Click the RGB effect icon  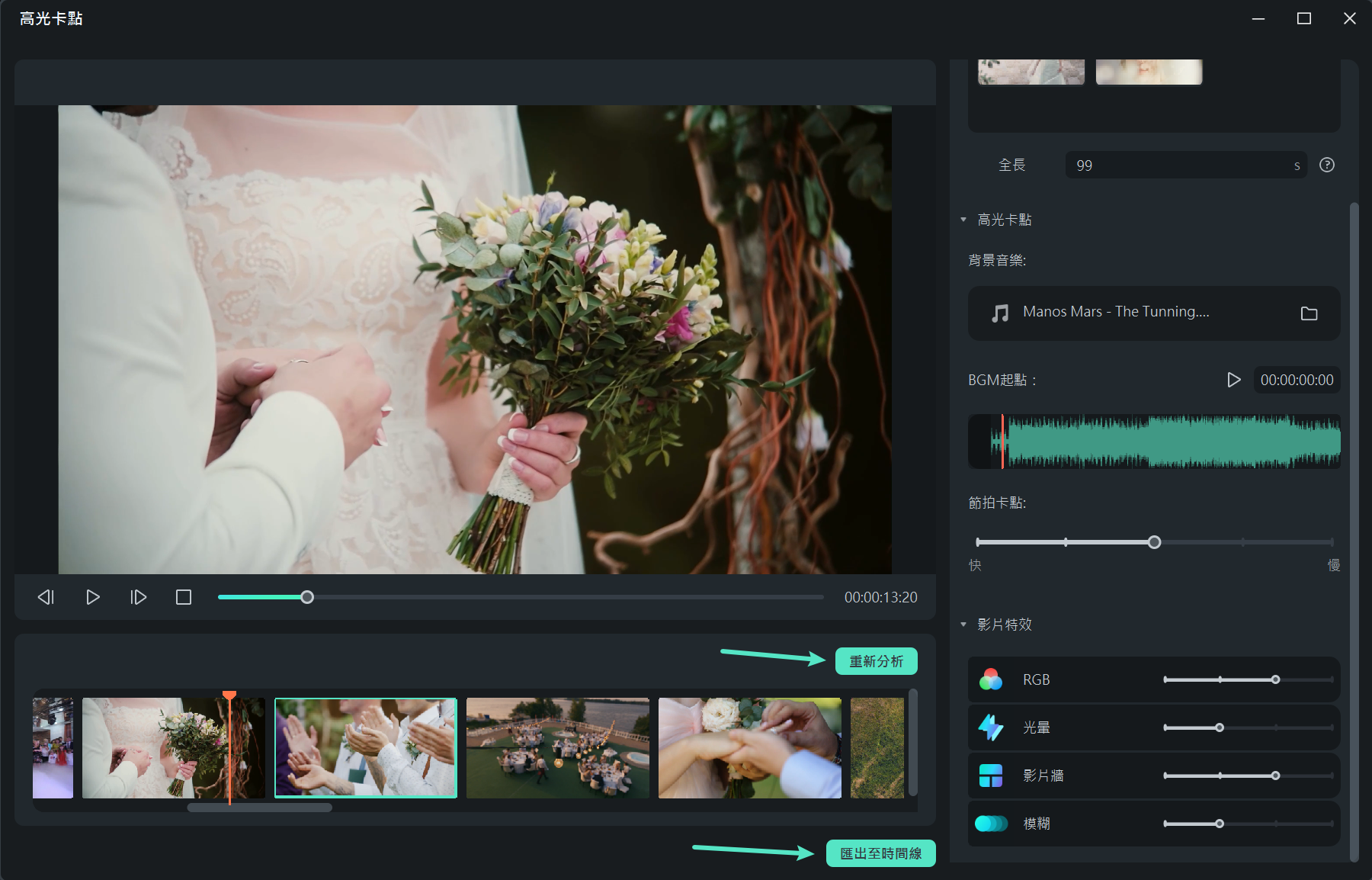pos(991,679)
